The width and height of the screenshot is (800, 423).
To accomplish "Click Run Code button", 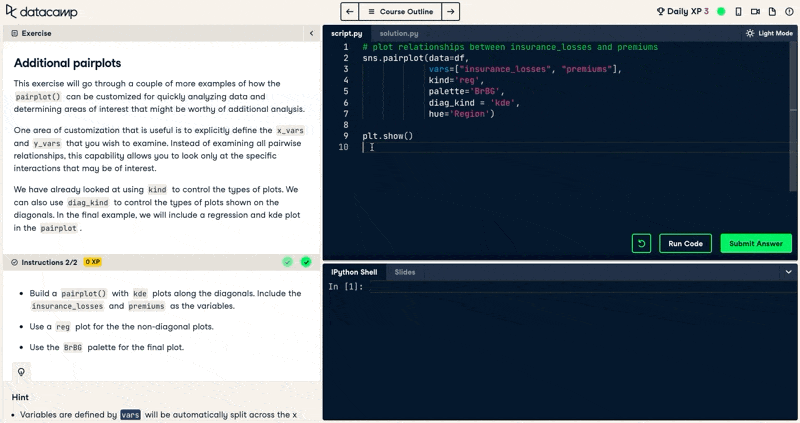I will 685,243.
